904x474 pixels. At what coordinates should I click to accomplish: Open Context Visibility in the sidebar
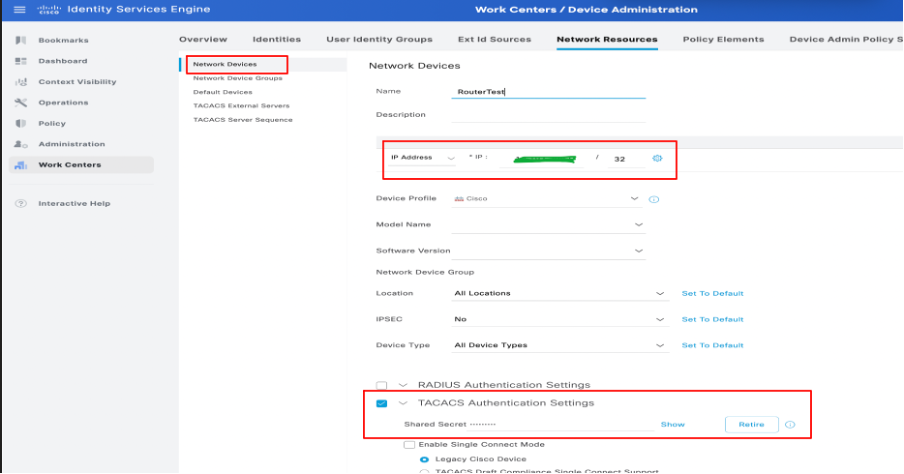tap(77, 82)
